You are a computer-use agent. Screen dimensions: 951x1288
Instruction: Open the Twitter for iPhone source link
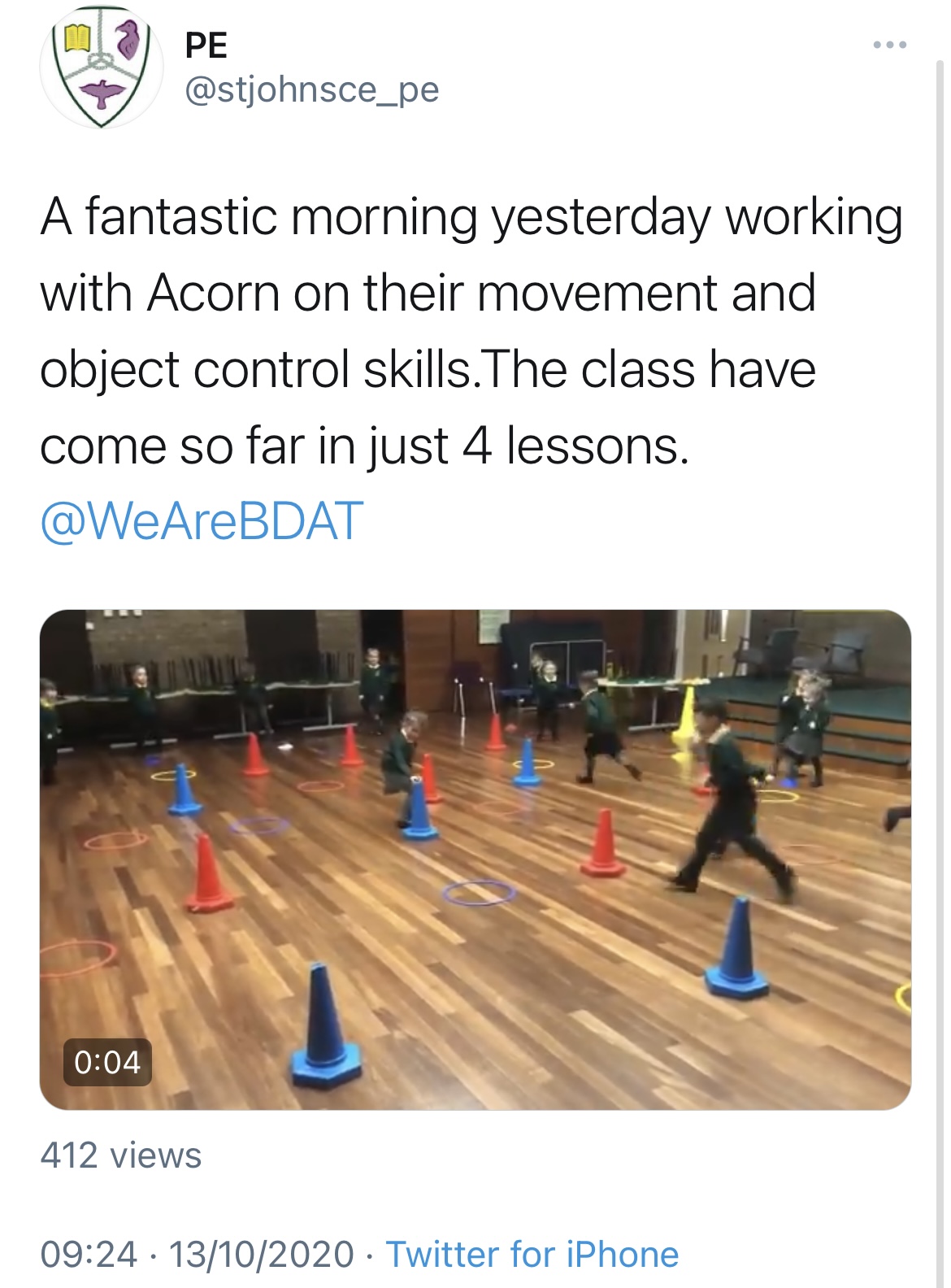coord(532,1254)
